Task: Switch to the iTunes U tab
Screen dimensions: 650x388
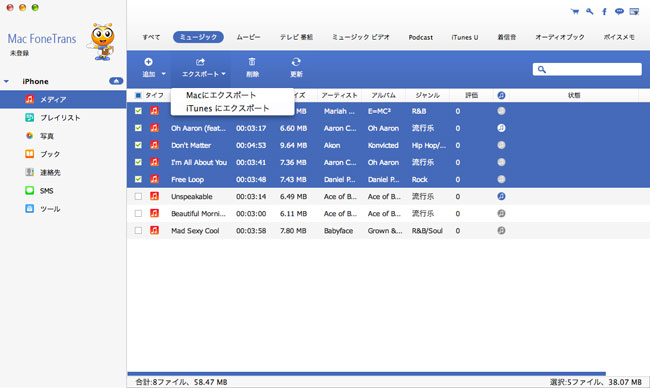Action: (x=465, y=37)
